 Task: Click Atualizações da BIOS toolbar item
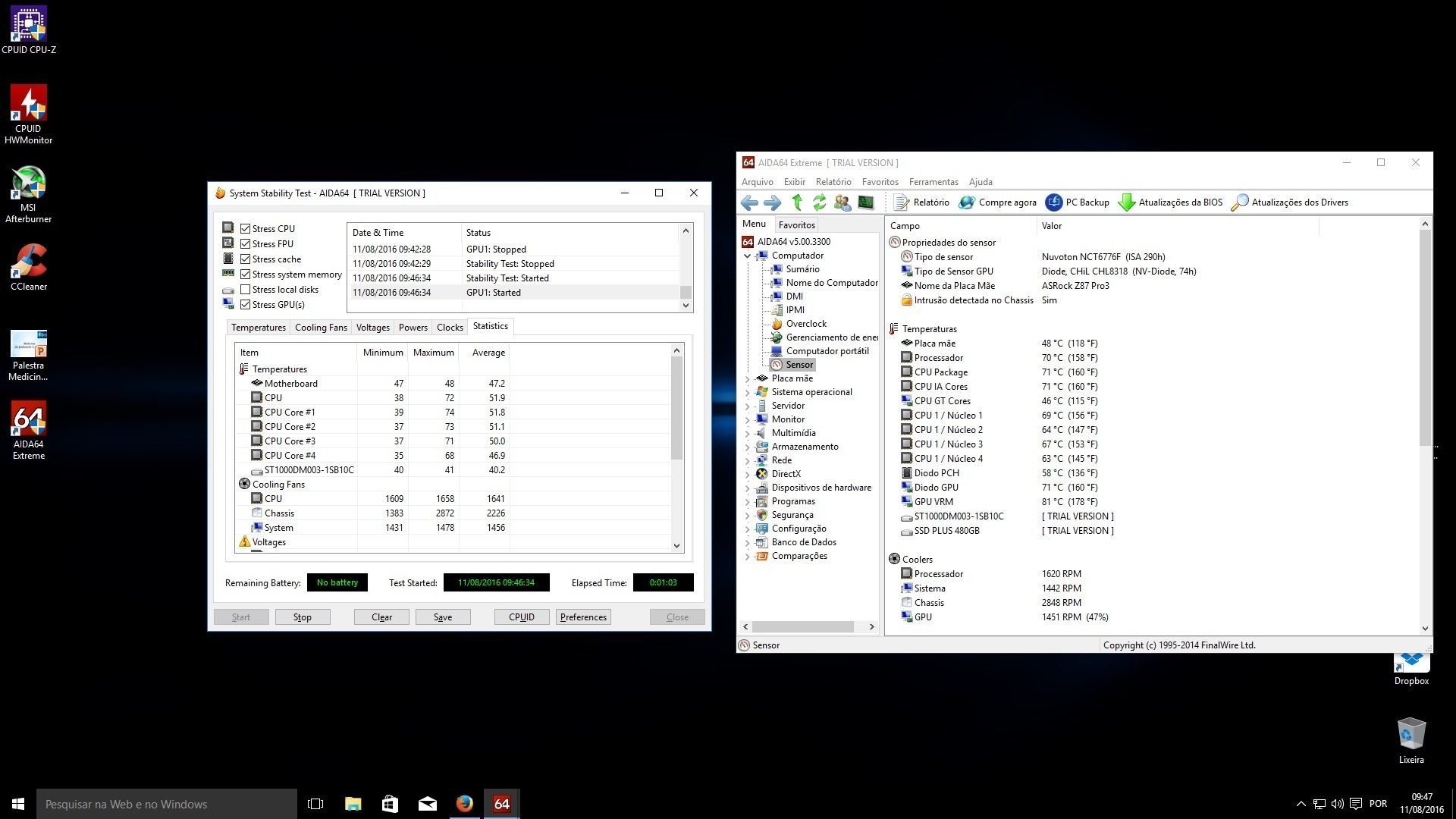coord(1171,202)
